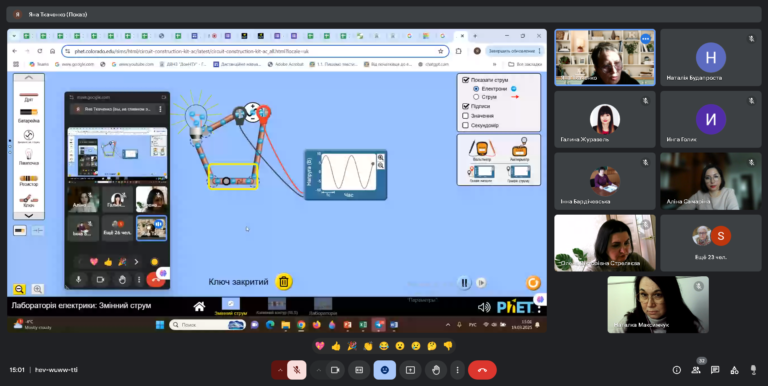The height and width of the screenshot is (386, 768).
Task: Expand the component toolbox up arrow
Action: [28, 78]
